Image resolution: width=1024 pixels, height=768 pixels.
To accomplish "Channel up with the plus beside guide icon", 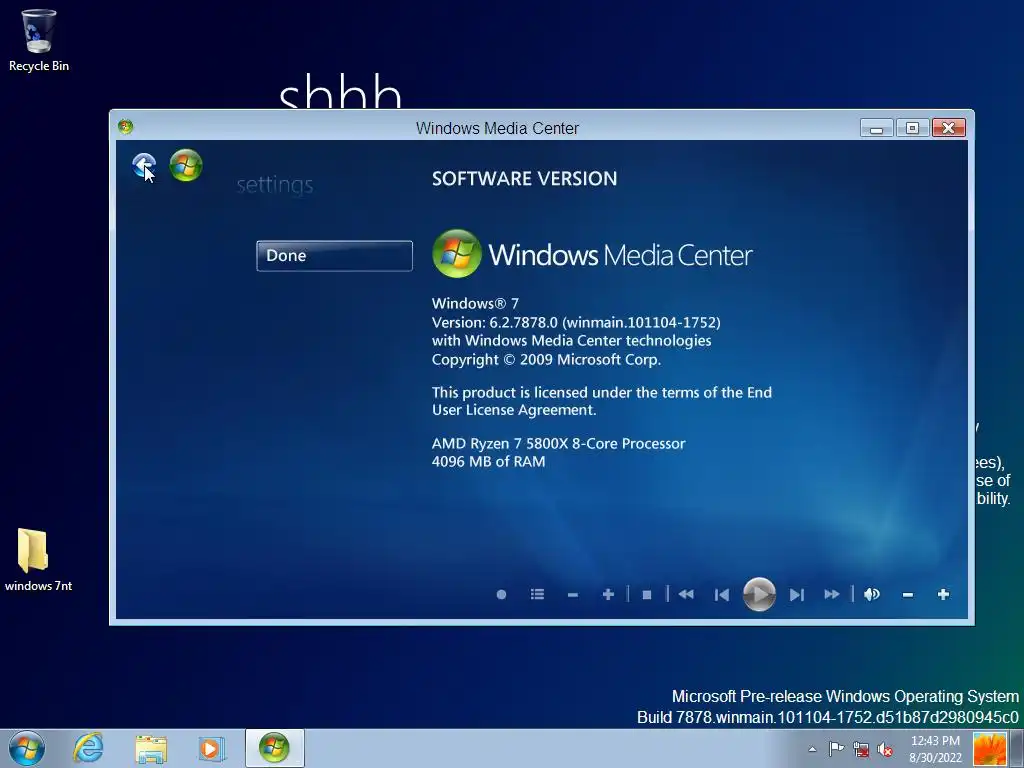I will point(608,594).
